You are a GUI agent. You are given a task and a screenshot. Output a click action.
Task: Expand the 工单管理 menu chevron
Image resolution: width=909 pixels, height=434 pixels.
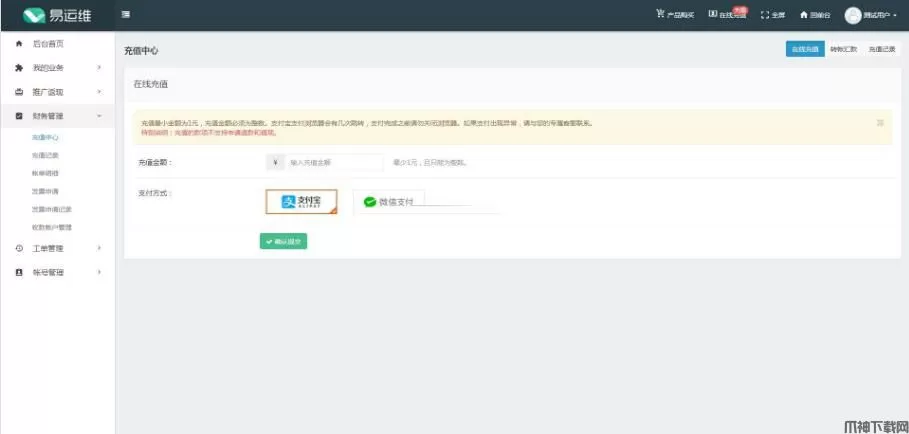coord(99,248)
